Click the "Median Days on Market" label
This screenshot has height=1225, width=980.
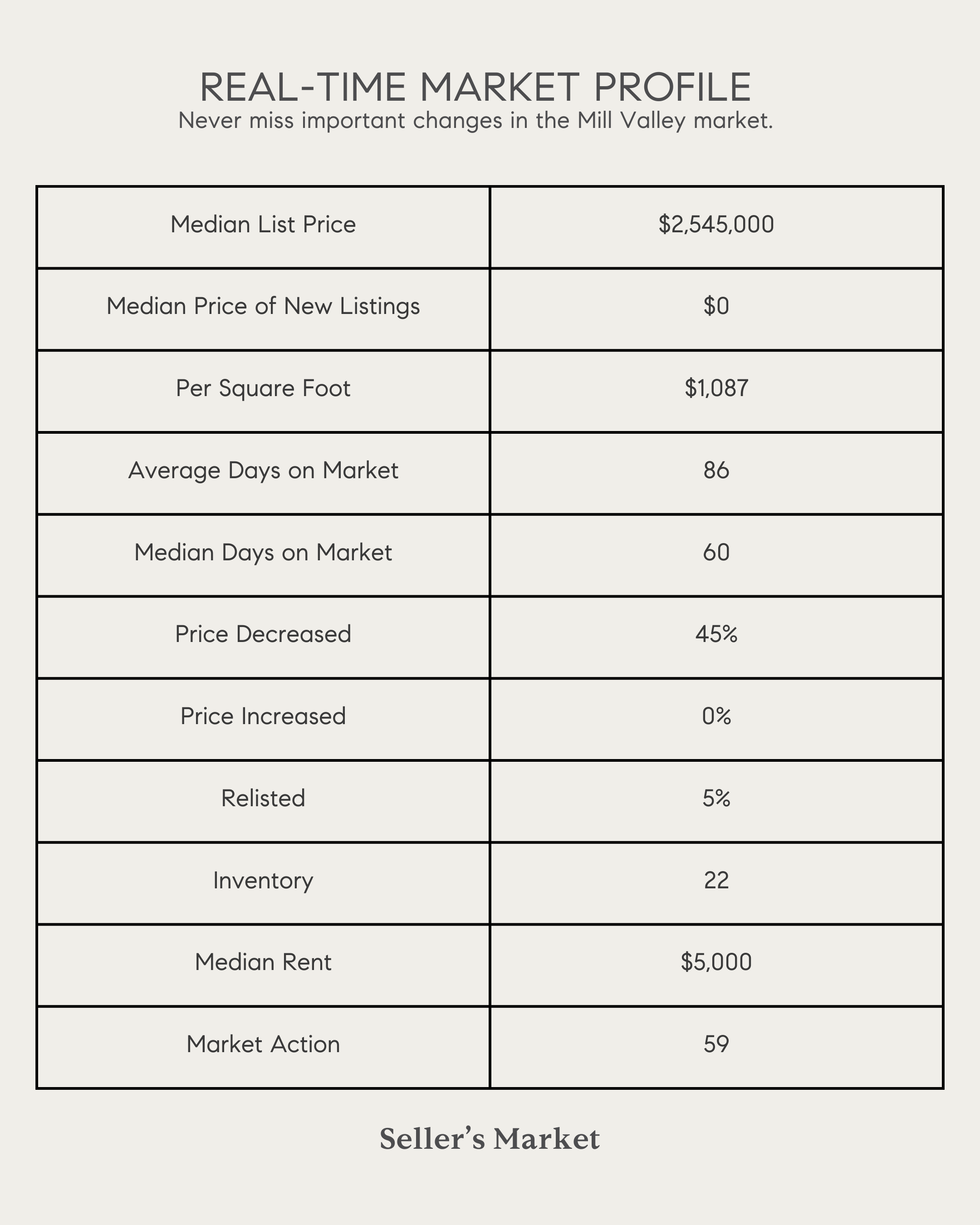[263, 552]
